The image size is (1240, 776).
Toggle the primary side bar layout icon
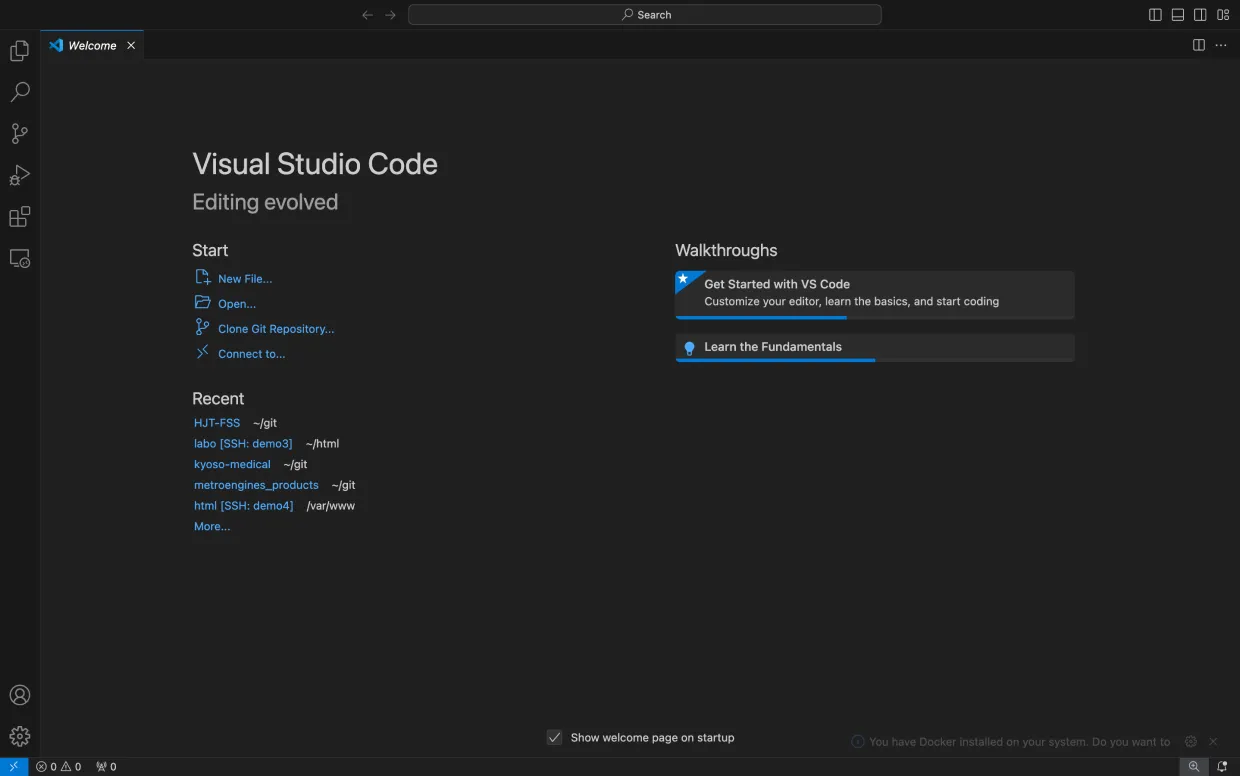click(1155, 15)
